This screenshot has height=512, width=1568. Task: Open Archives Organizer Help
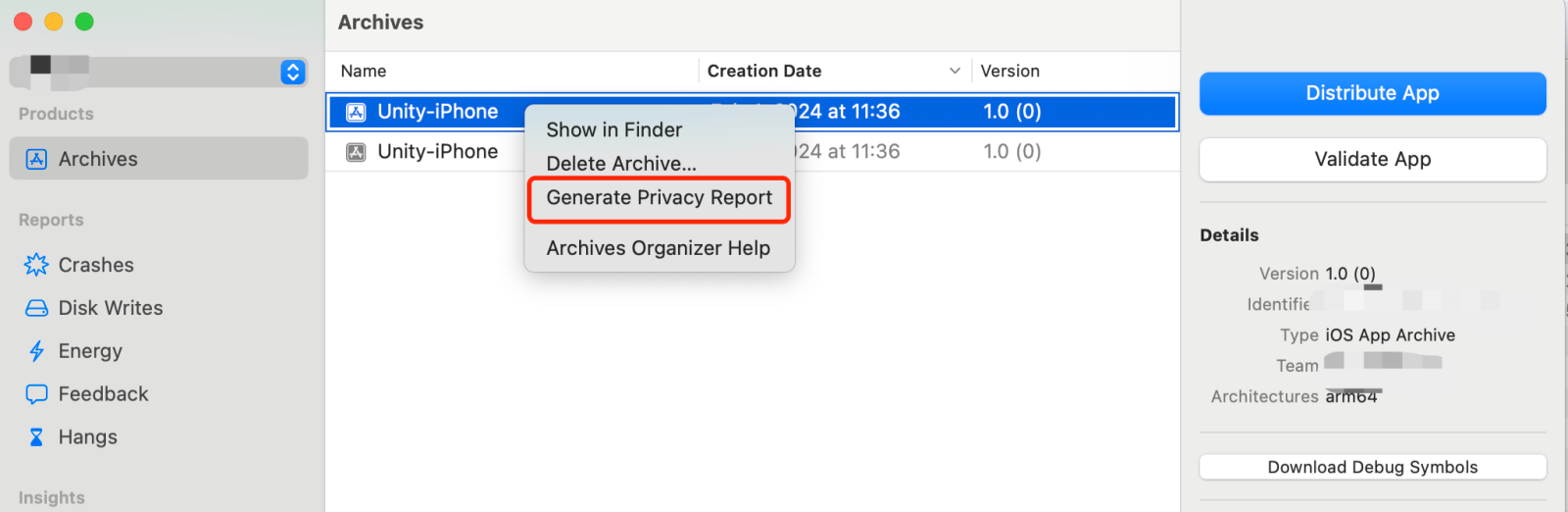click(658, 248)
